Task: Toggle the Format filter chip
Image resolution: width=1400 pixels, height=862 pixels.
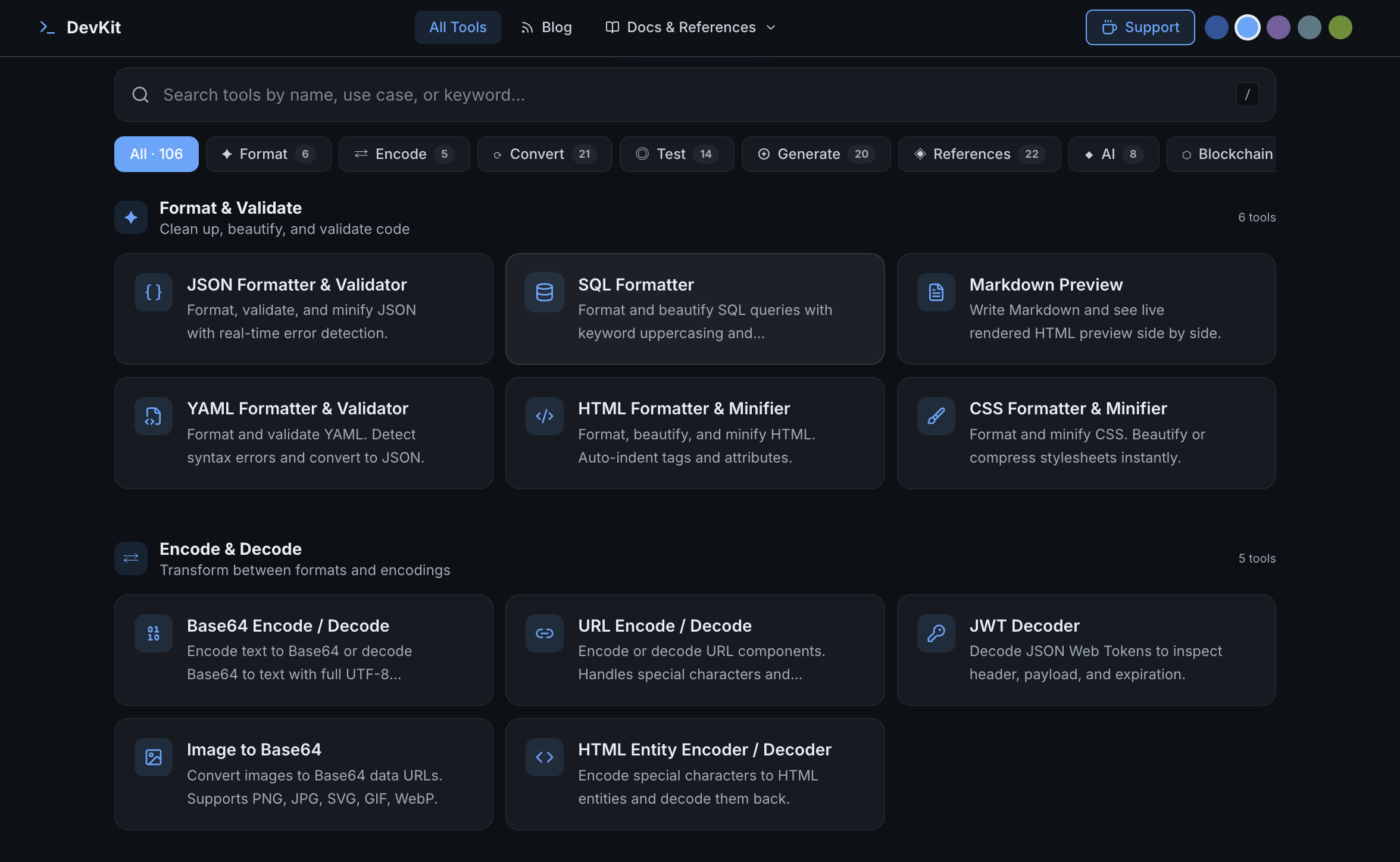Action: [268, 154]
